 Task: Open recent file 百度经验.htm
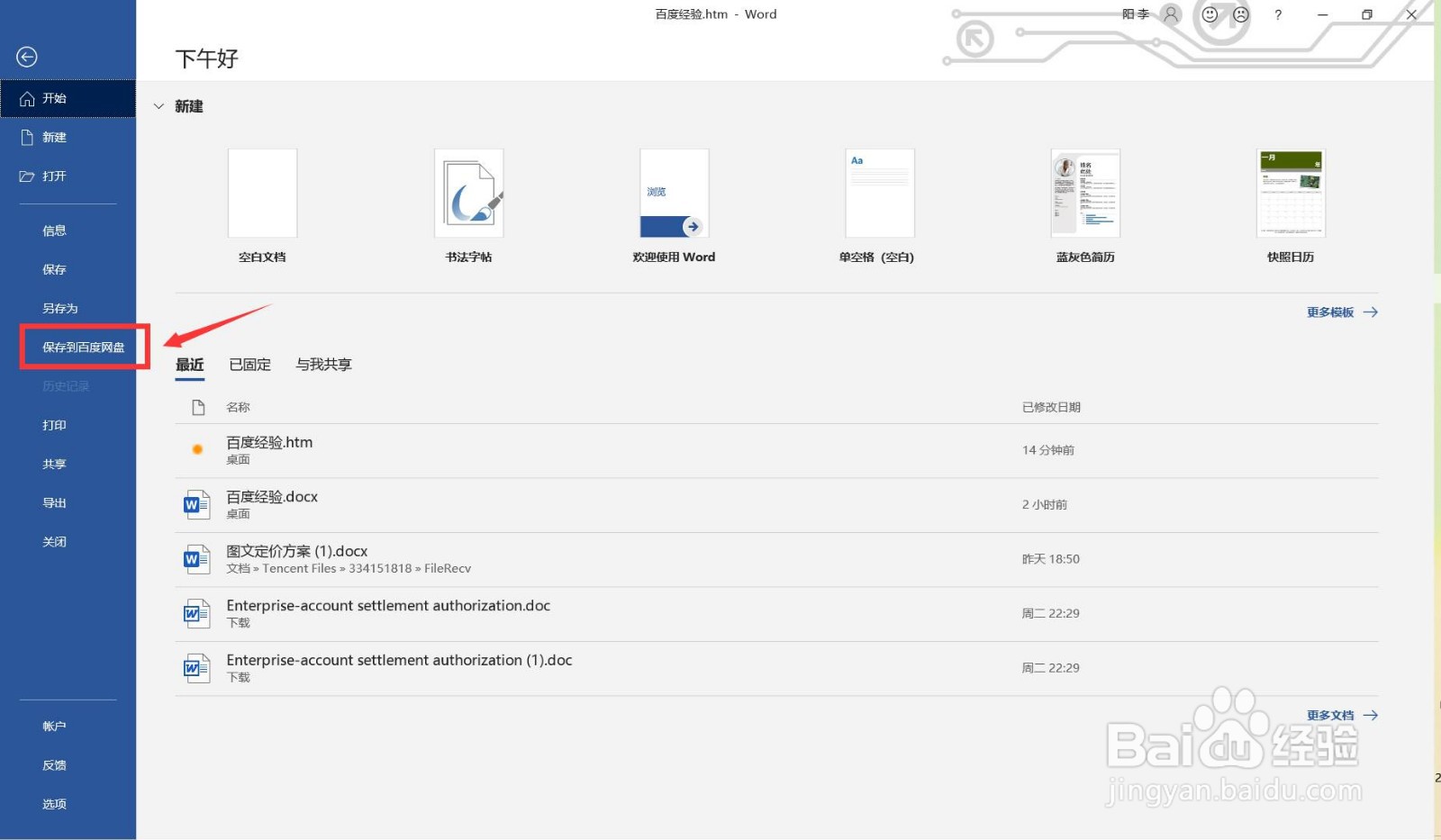(776, 450)
